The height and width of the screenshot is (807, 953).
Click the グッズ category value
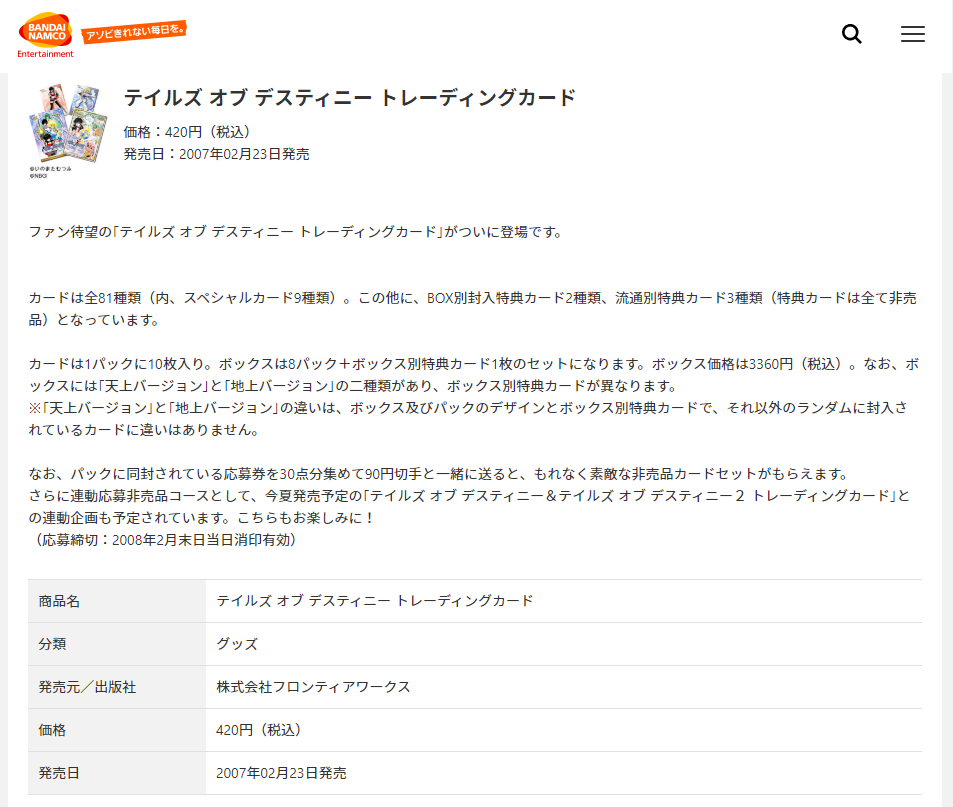tap(237, 644)
